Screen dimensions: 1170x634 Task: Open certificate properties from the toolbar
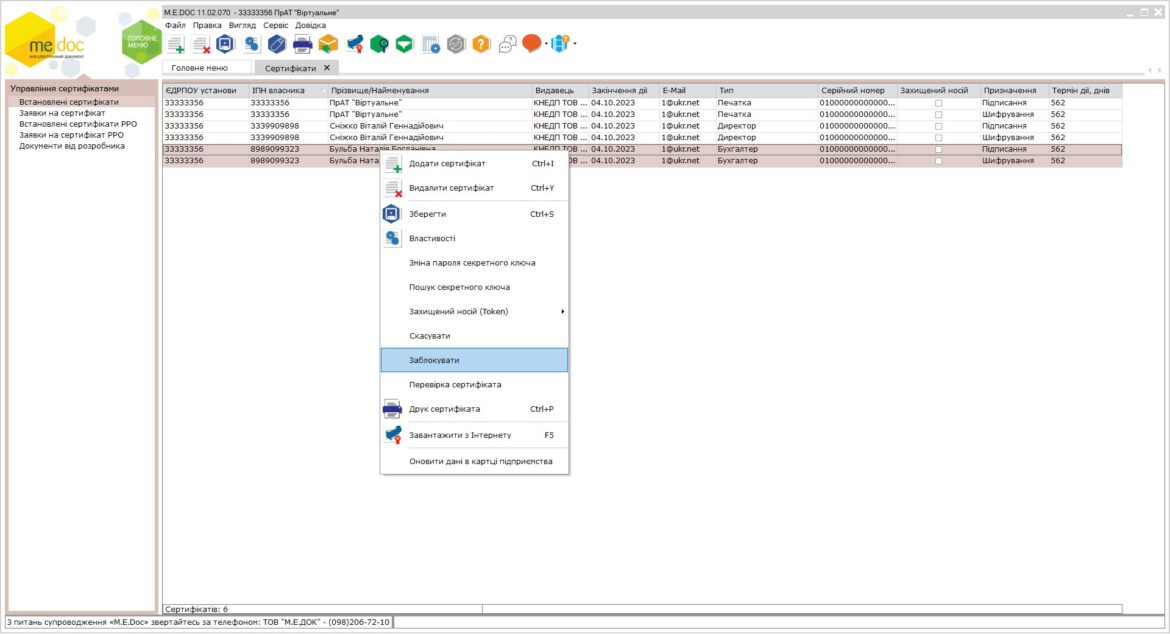tap(251, 44)
